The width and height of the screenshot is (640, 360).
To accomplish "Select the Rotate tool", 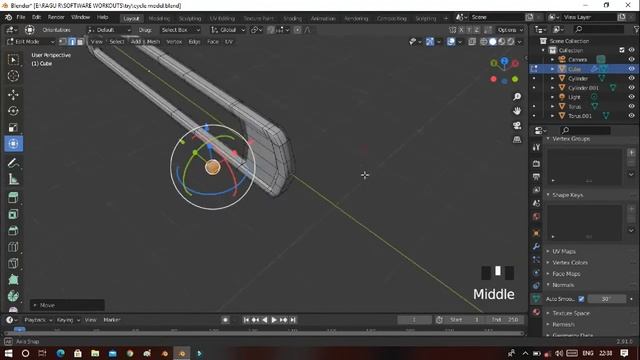I will coord(13,111).
